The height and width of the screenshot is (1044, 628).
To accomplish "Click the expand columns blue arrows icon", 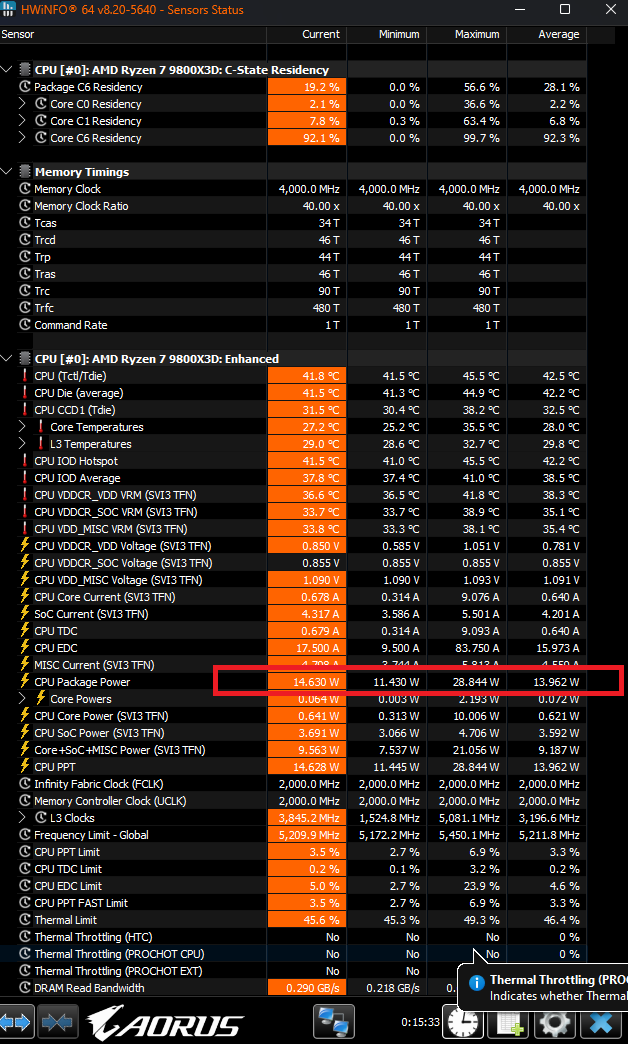I will [19, 1023].
